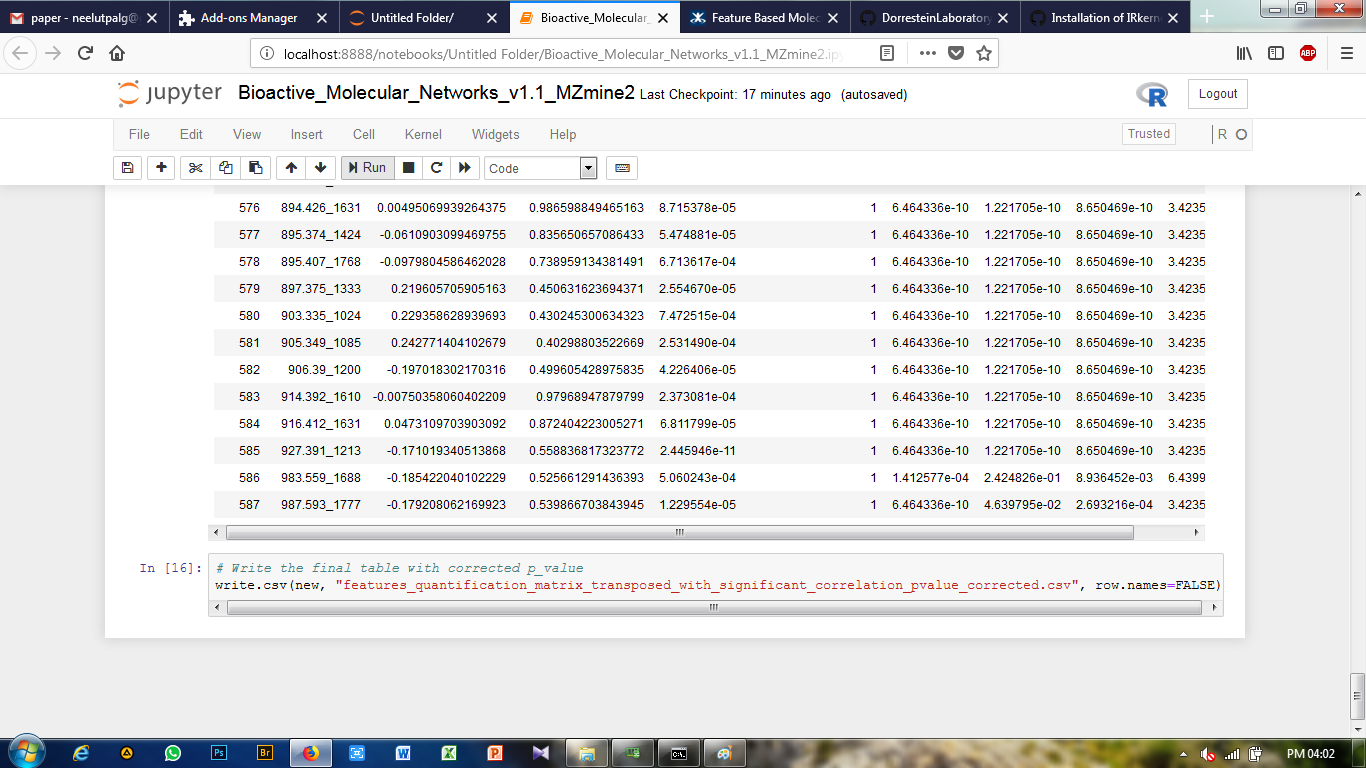Copy the selected cells

pyautogui.click(x=225, y=168)
